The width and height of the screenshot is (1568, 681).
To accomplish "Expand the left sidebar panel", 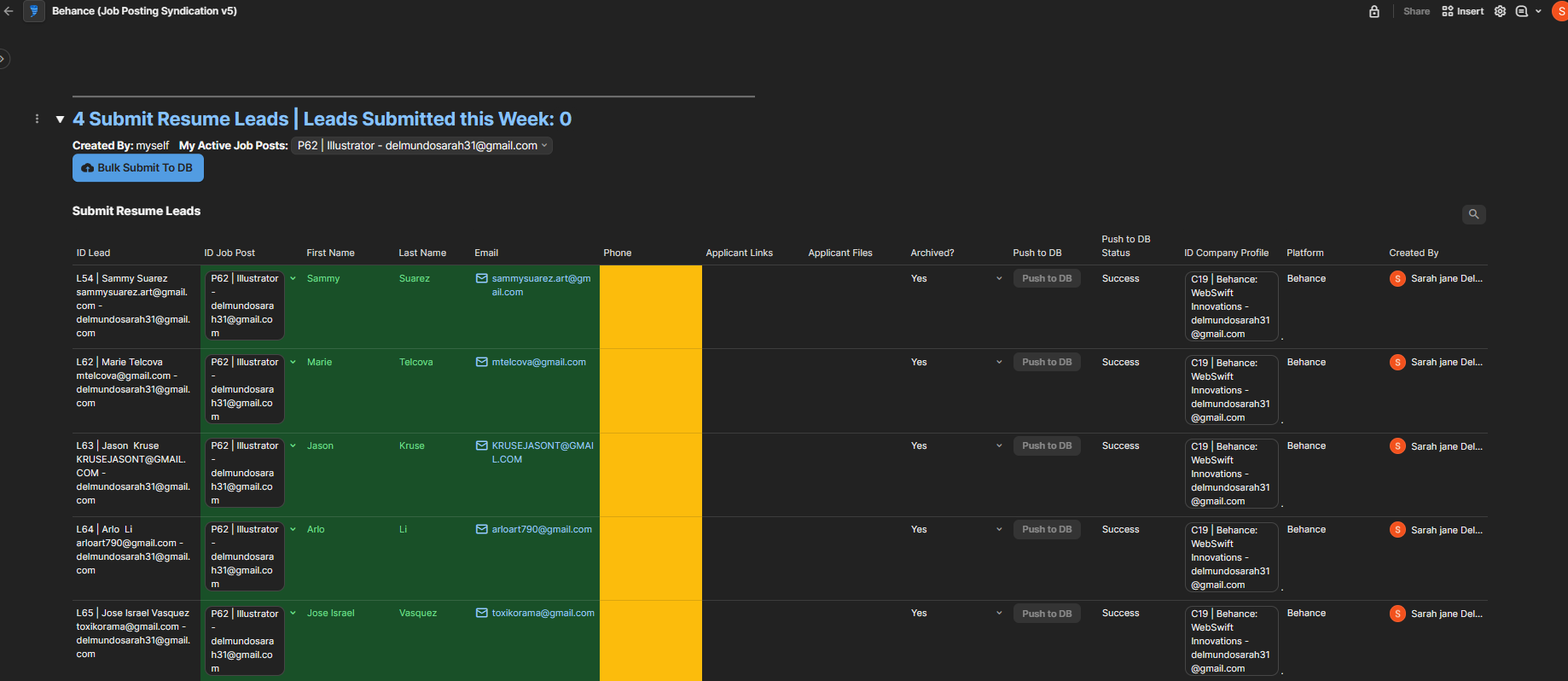I will pyautogui.click(x=3, y=59).
